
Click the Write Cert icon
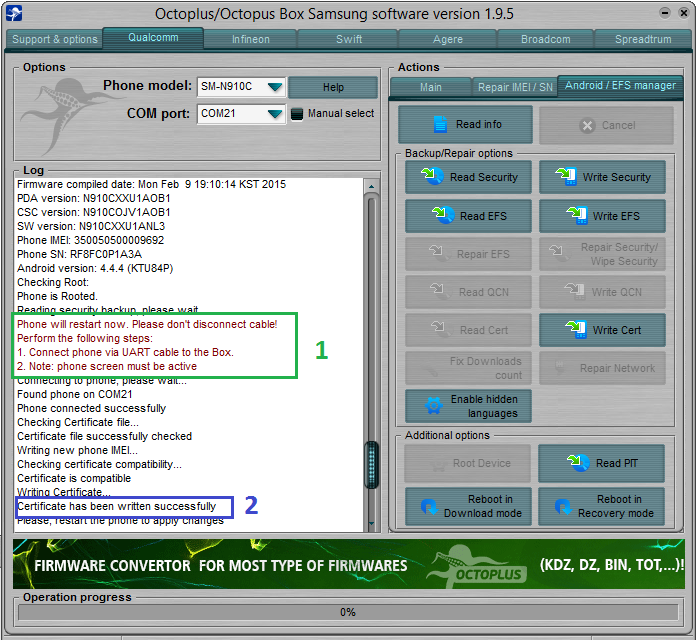pos(577,329)
